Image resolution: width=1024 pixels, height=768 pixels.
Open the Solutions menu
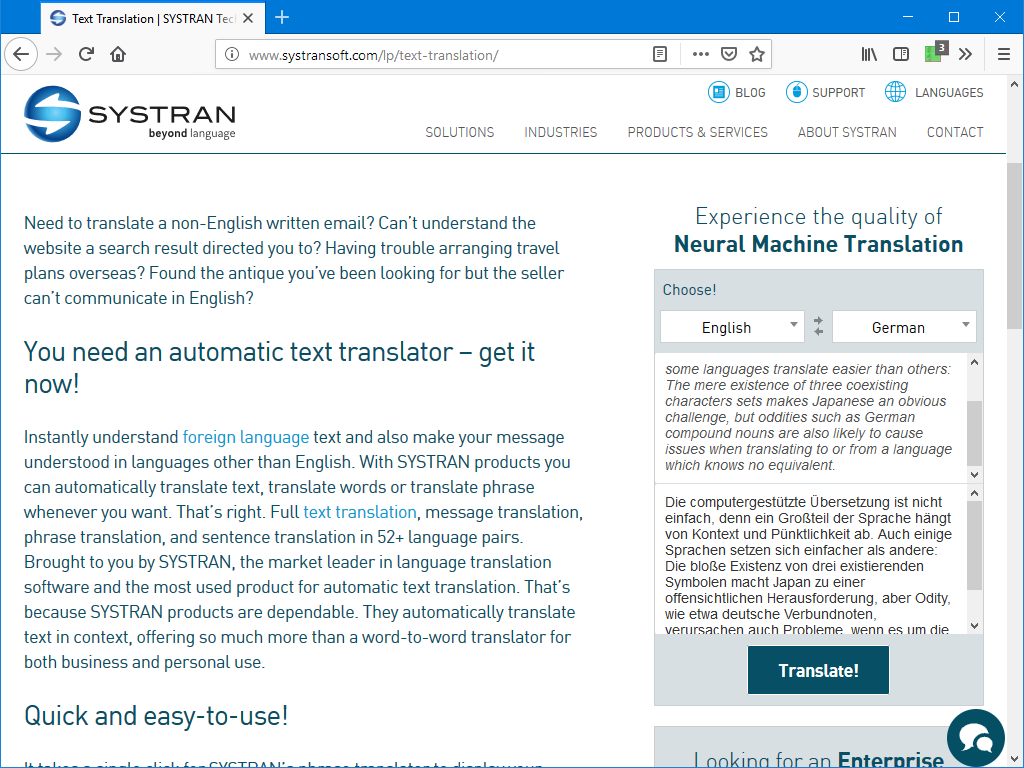[460, 132]
